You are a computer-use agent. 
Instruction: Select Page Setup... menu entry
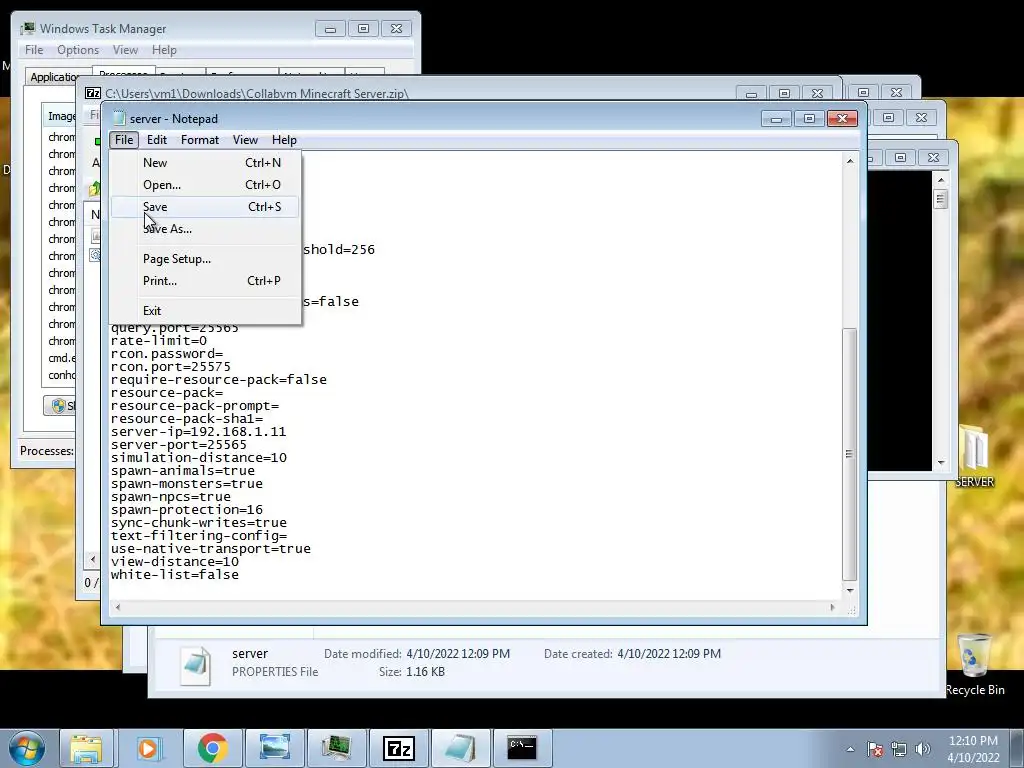[205, 259]
